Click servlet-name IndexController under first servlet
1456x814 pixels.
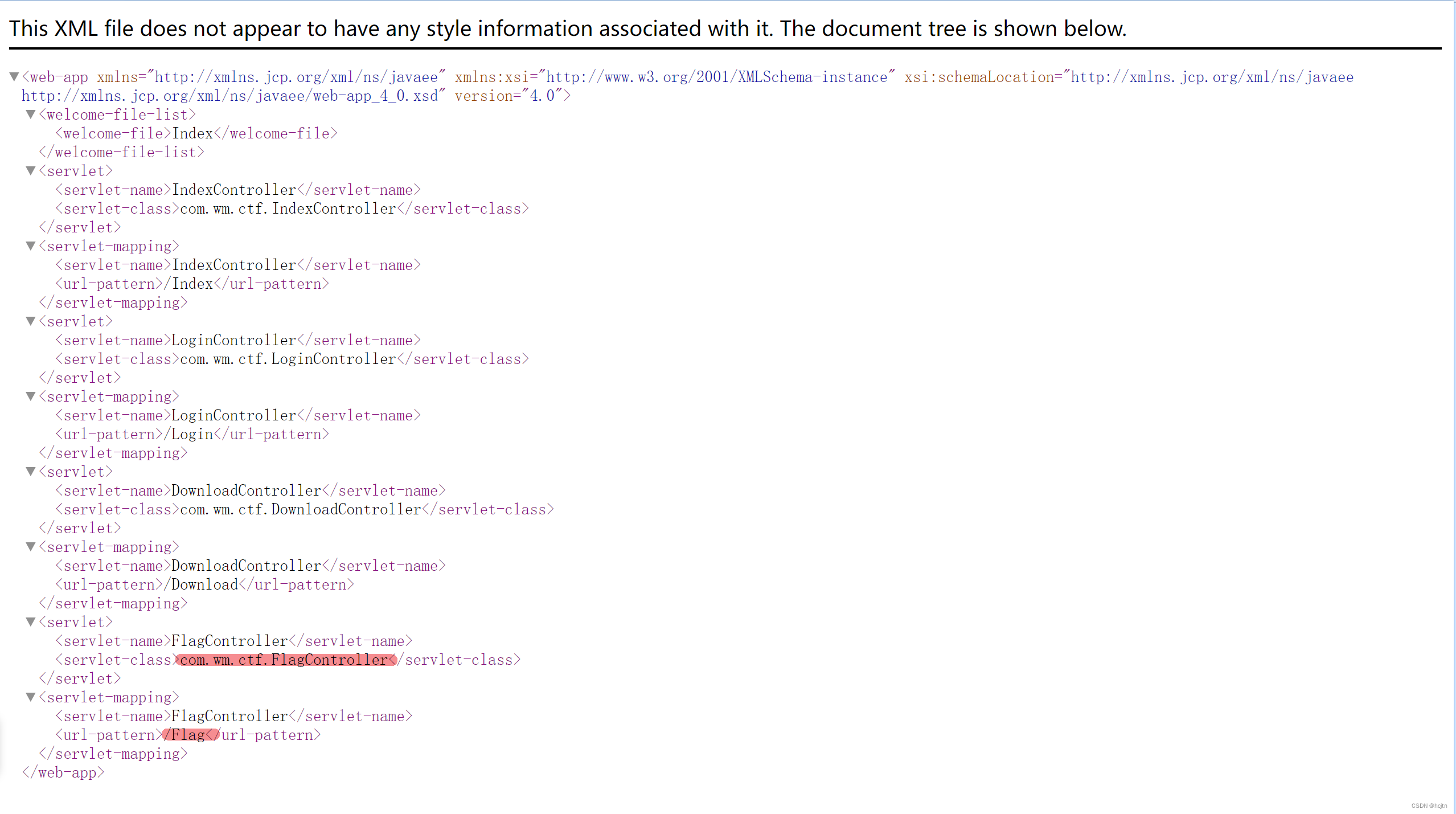234,190
